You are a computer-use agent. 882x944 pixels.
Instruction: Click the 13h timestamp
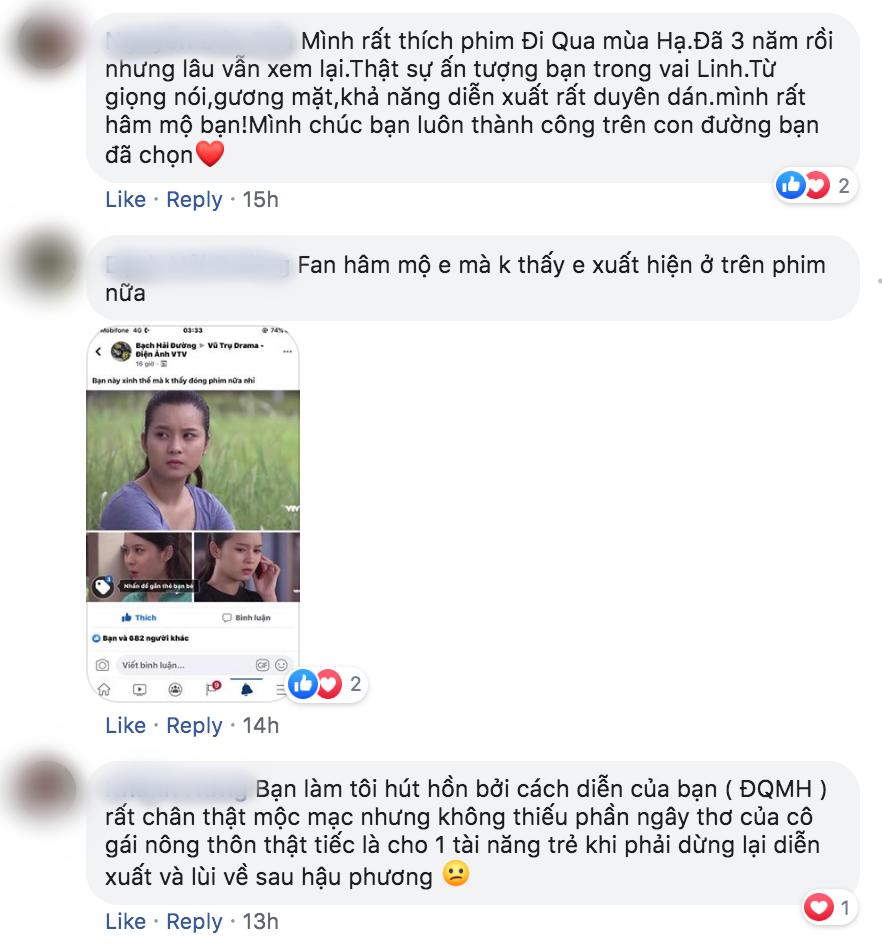tap(261, 921)
